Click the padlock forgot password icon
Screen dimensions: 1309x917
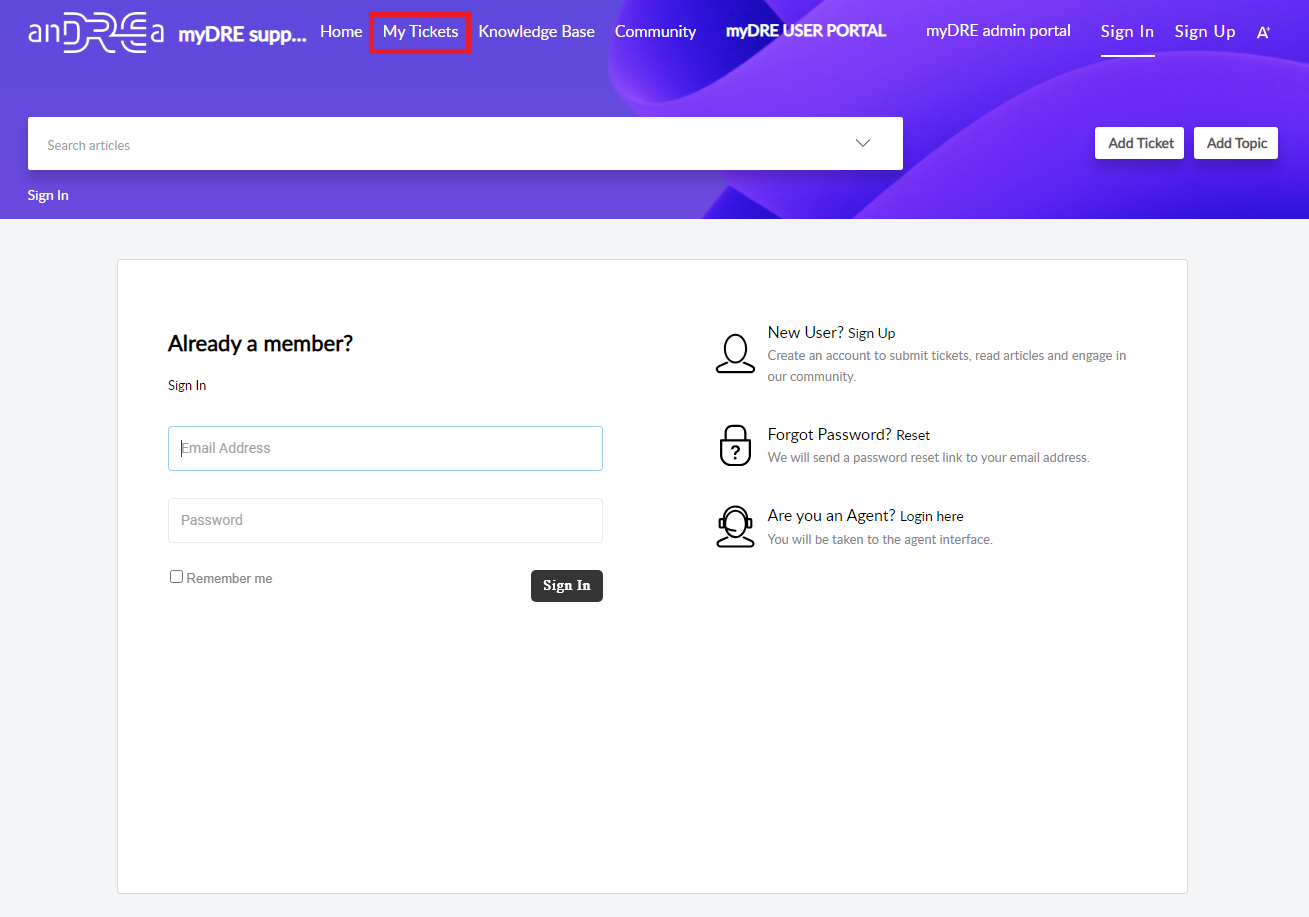click(735, 445)
